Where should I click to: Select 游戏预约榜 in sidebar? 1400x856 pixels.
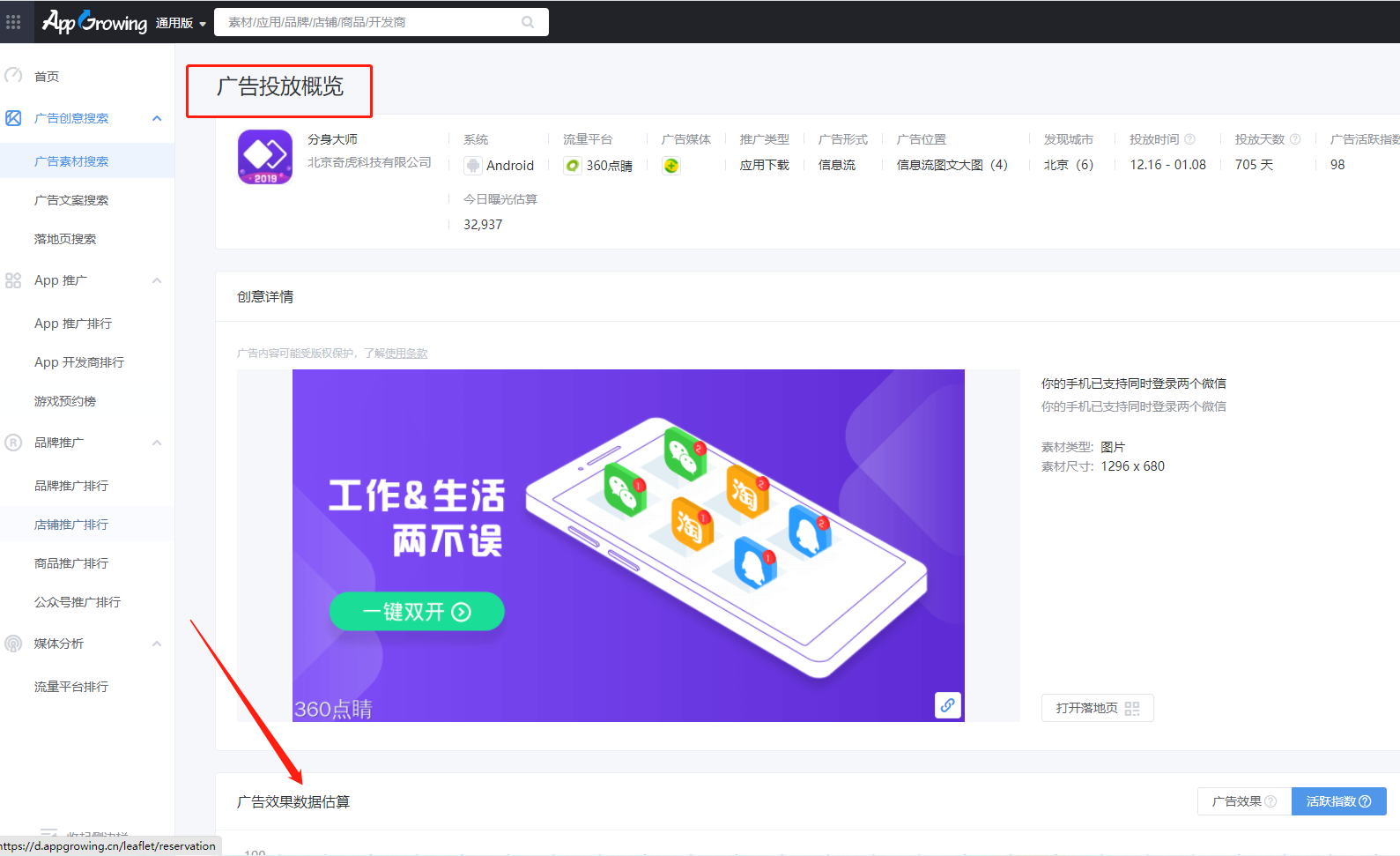pyautogui.click(x=65, y=401)
